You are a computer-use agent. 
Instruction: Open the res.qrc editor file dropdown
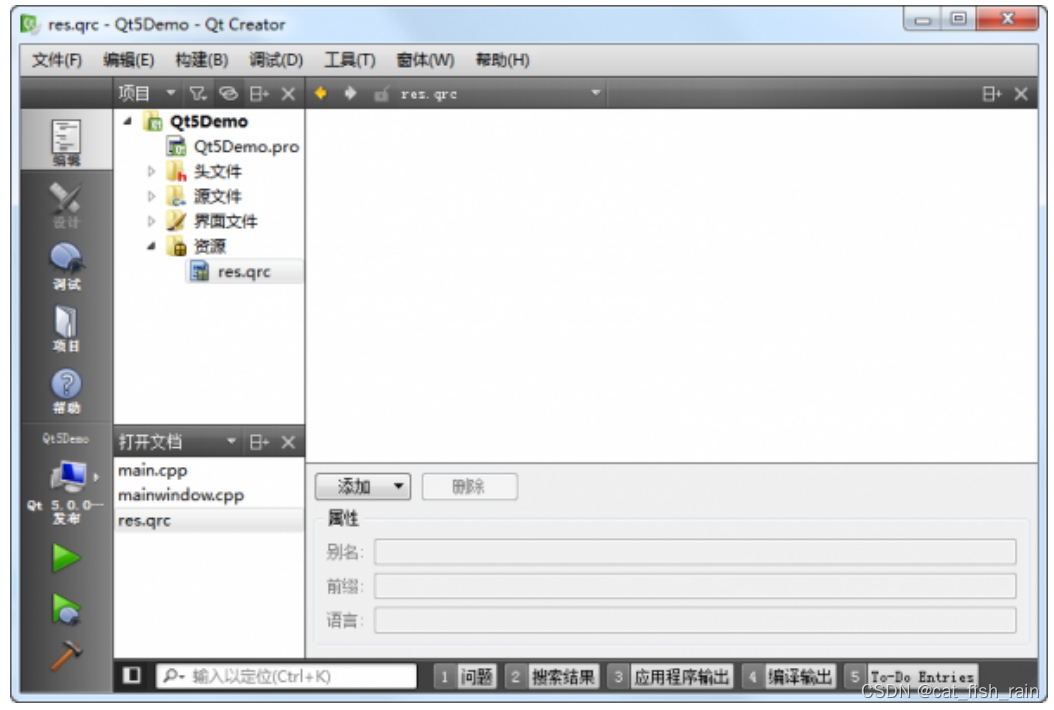pos(596,92)
